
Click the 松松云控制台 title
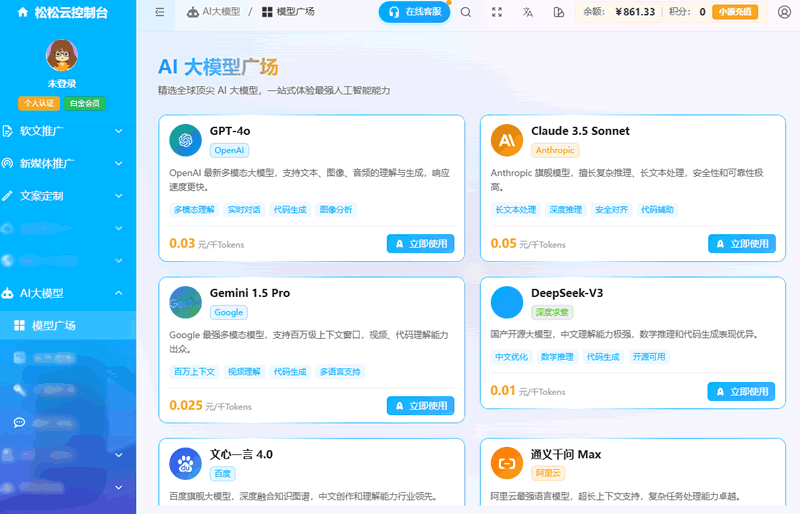click(71, 12)
